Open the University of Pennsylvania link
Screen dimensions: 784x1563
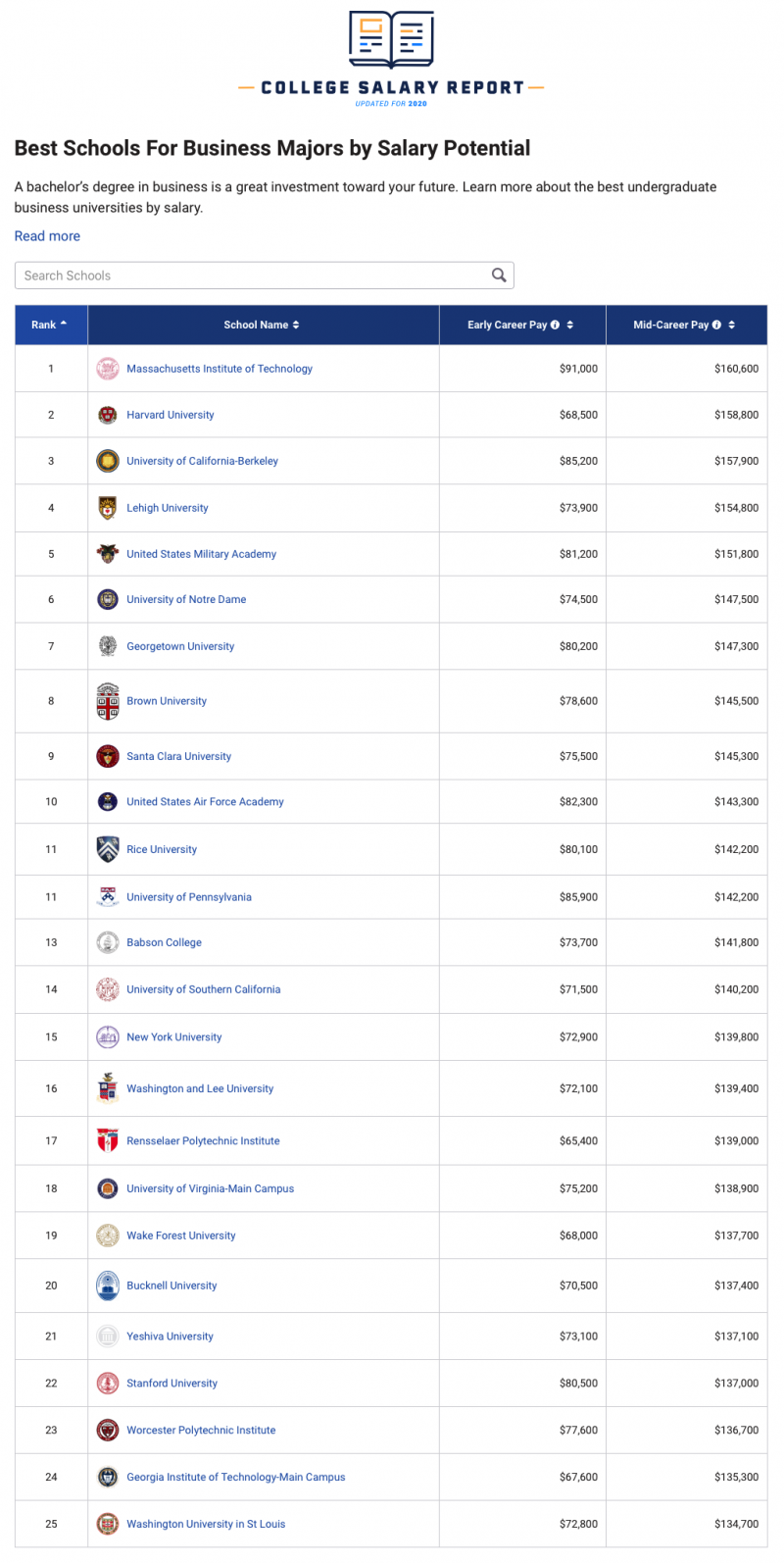[x=189, y=897]
